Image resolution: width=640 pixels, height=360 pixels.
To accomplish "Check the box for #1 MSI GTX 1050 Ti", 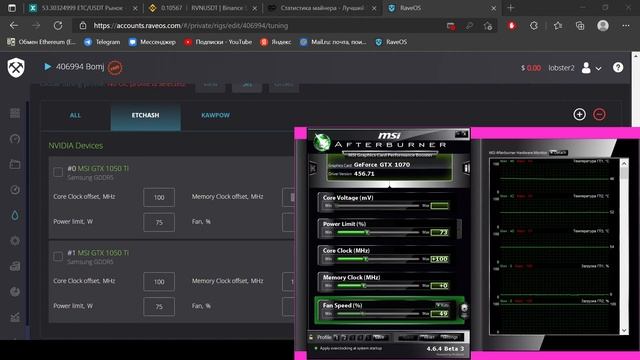I will tap(58, 256).
